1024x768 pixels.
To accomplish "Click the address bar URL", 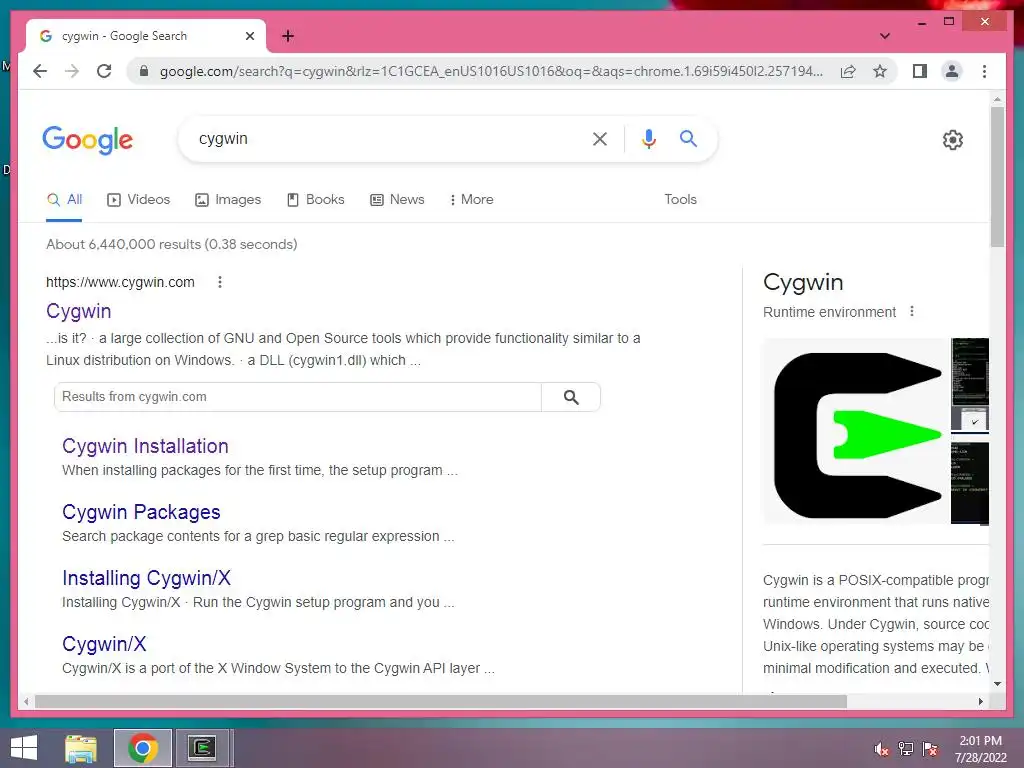I will 491,71.
